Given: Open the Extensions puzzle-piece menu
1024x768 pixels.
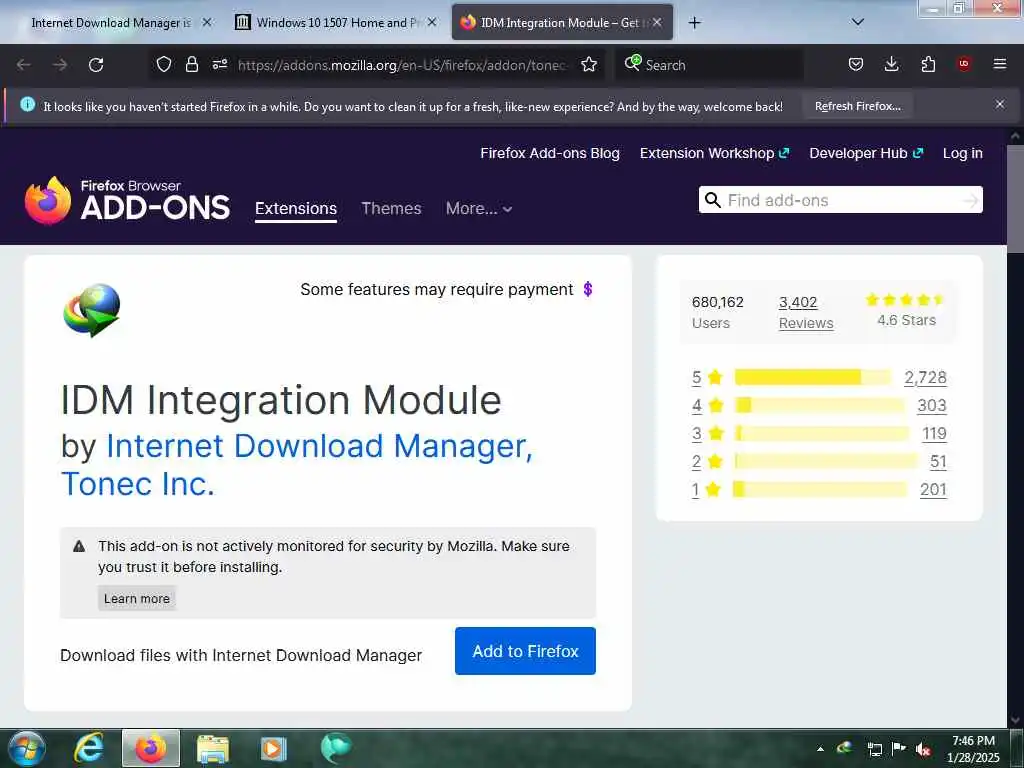Looking at the screenshot, I should 928,64.
